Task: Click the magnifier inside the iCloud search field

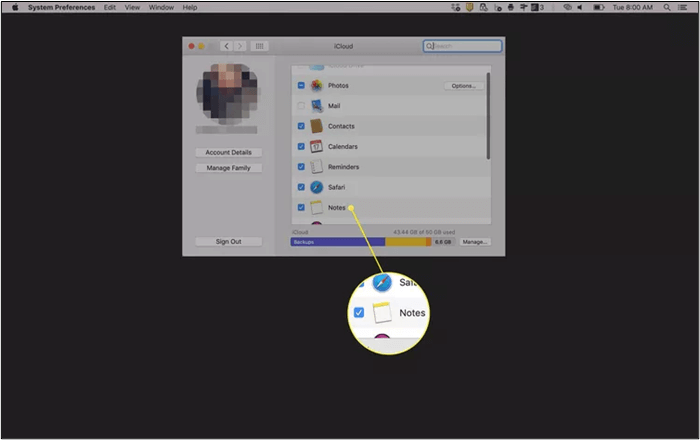Action: click(x=429, y=46)
